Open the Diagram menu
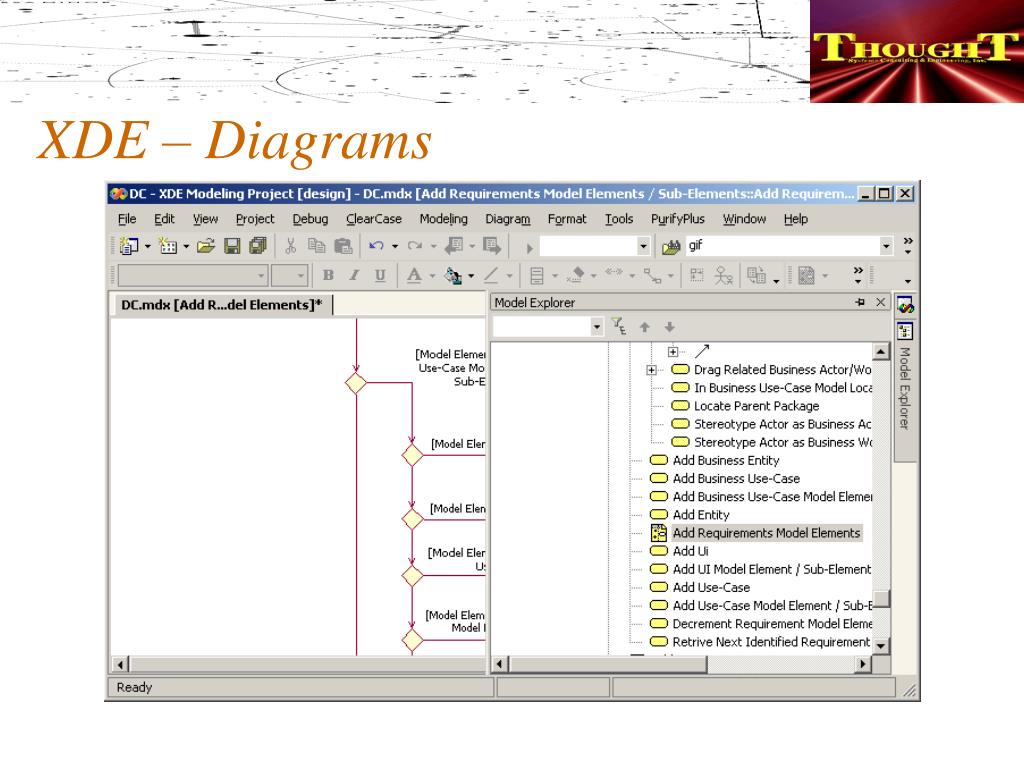 507,219
